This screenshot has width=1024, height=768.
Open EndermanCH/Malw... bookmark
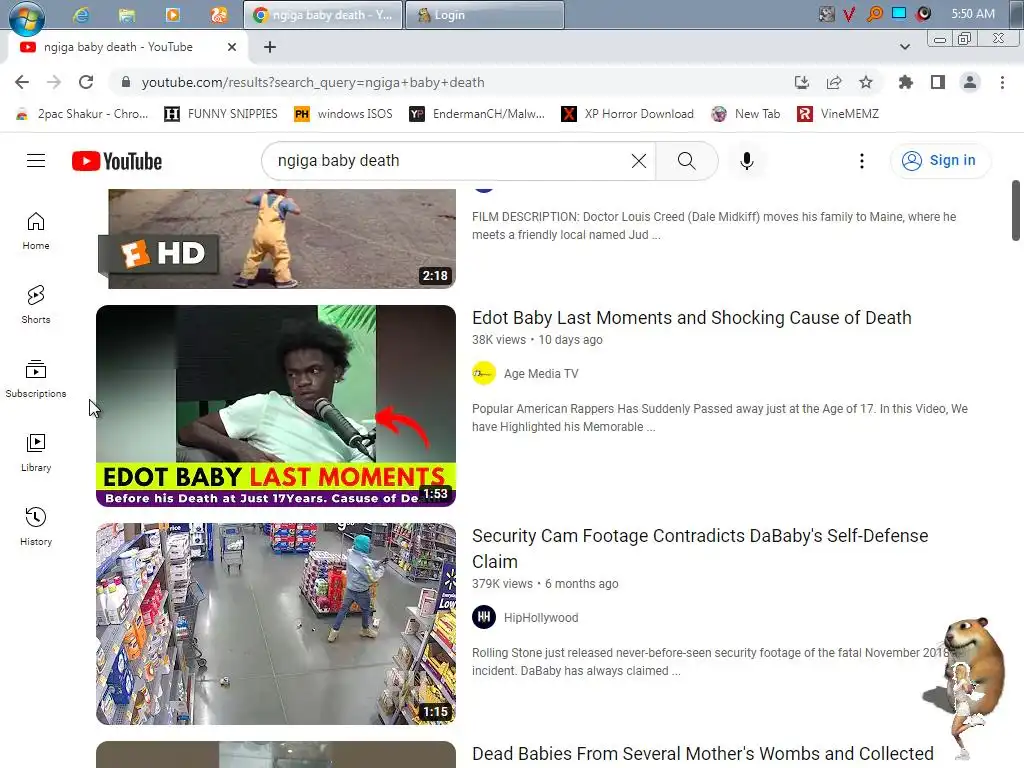click(x=477, y=114)
